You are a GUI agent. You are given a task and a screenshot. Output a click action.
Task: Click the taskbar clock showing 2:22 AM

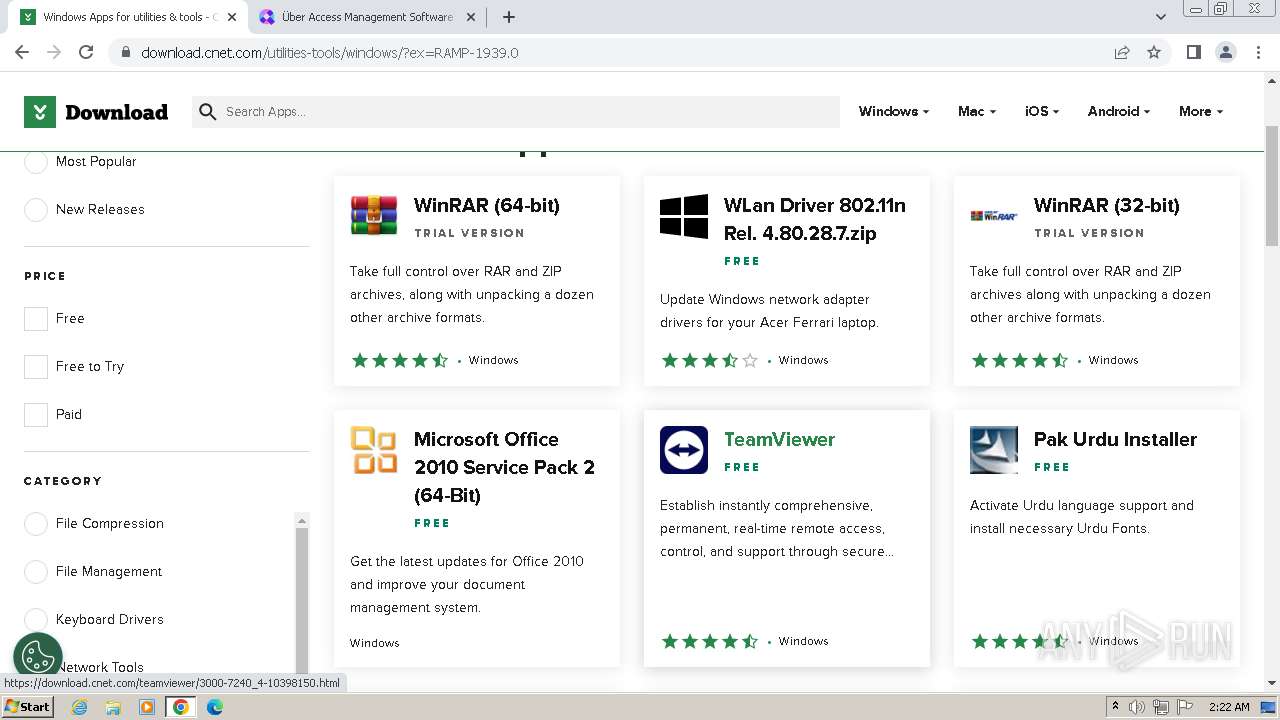pos(1229,707)
